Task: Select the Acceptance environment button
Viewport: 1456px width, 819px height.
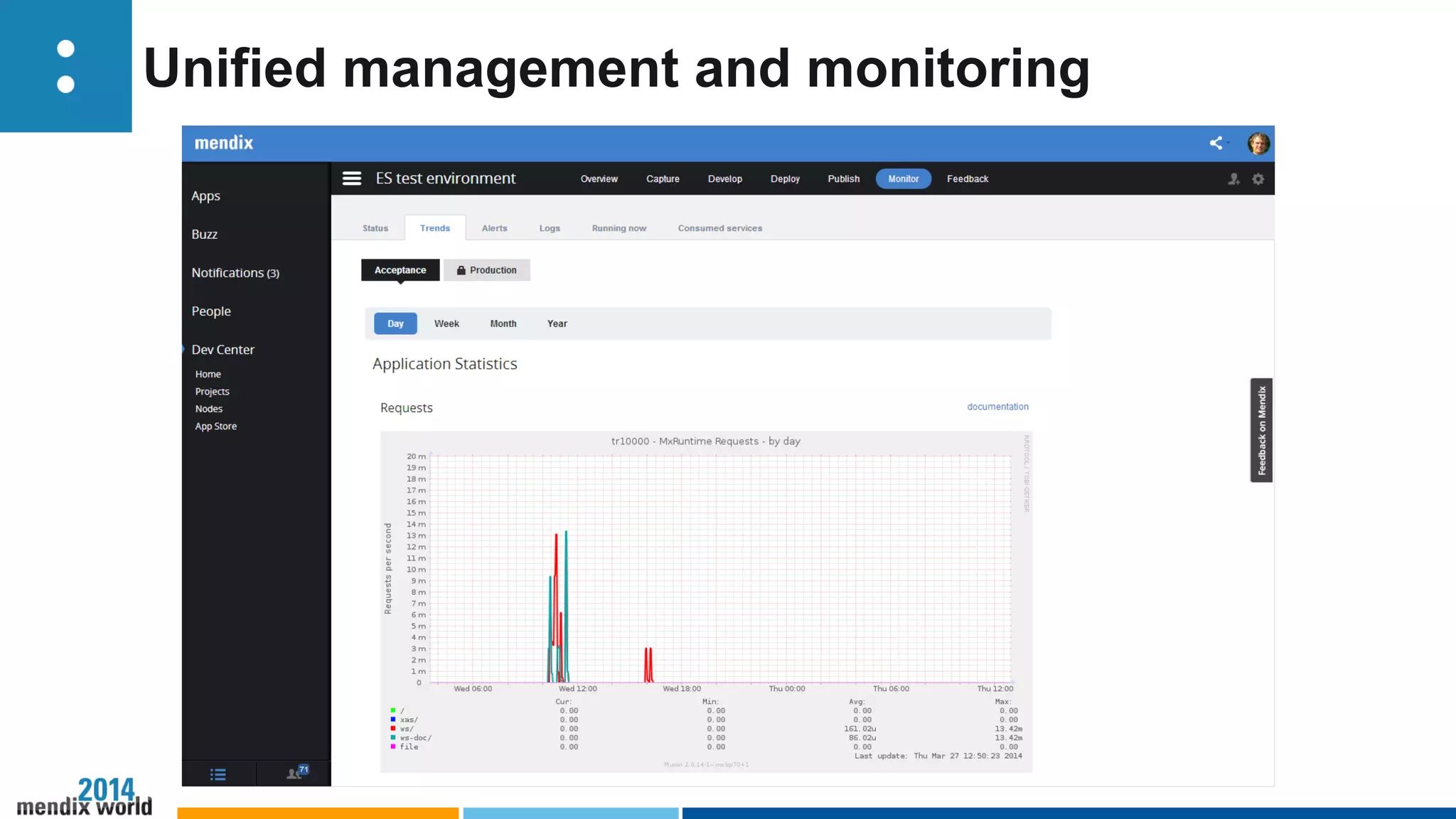Action: (400, 270)
